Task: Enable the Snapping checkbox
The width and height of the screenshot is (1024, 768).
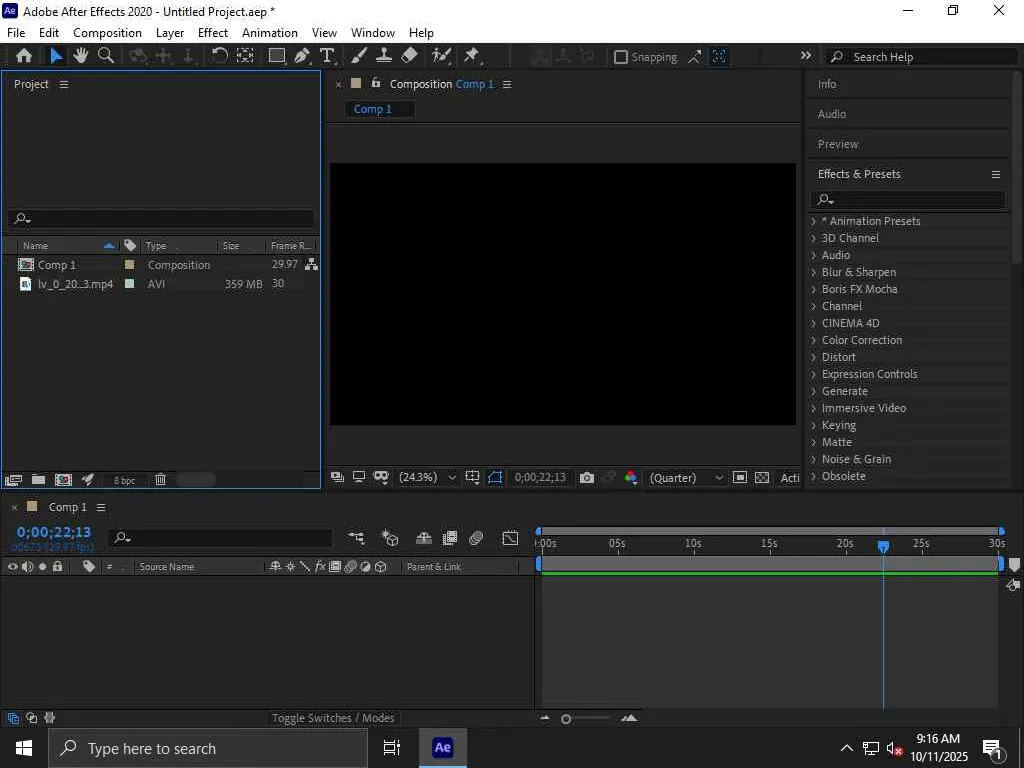Action: [x=621, y=57]
